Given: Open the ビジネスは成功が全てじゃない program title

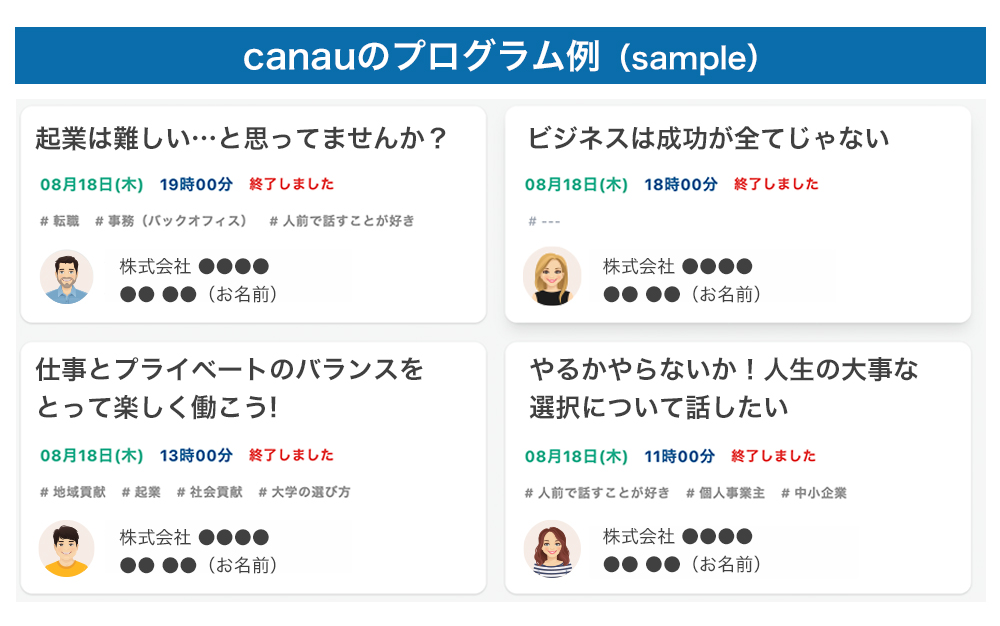Looking at the screenshot, I should [708, 138].
